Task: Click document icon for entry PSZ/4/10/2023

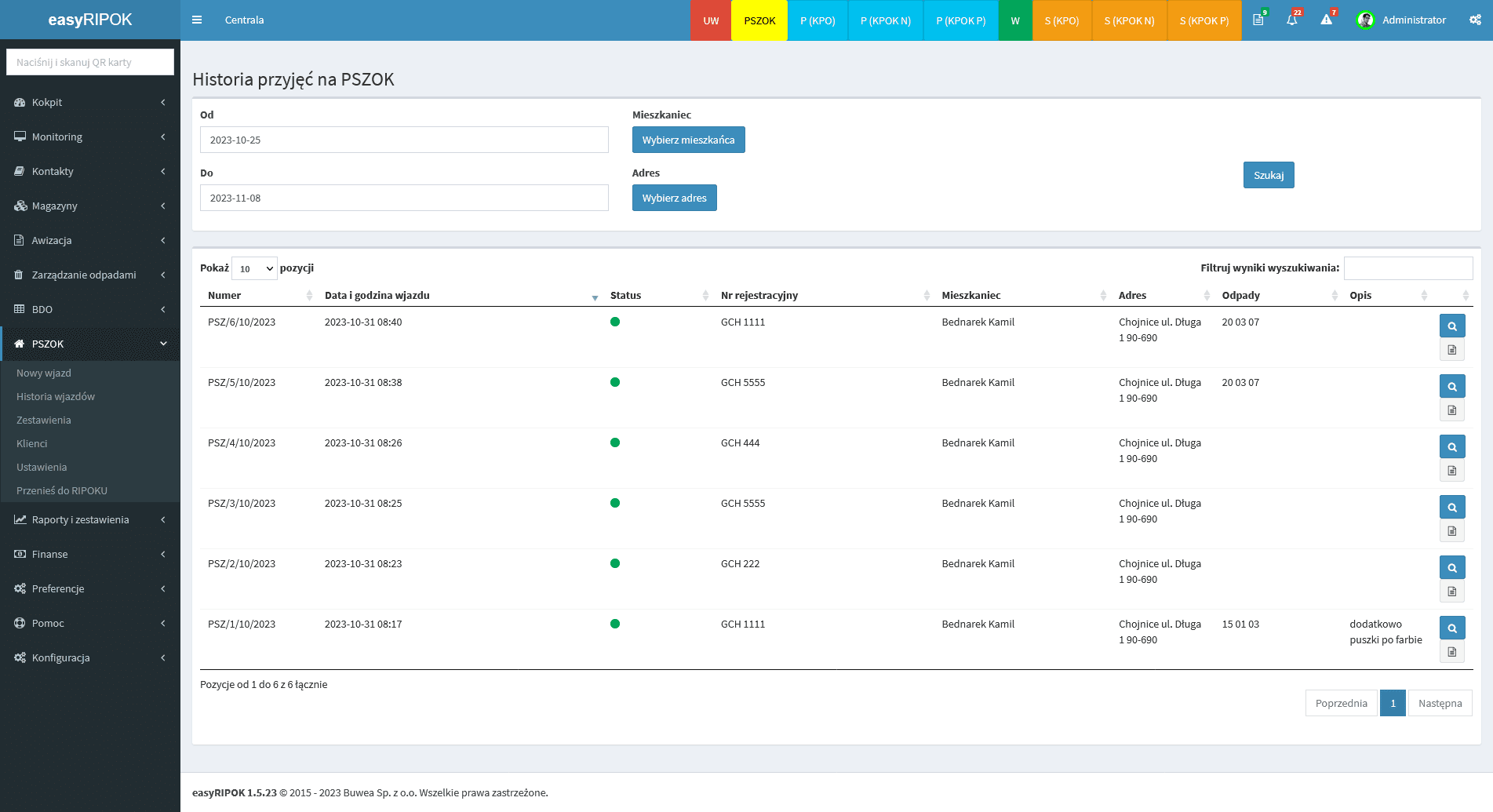Action: point(1452,471)
